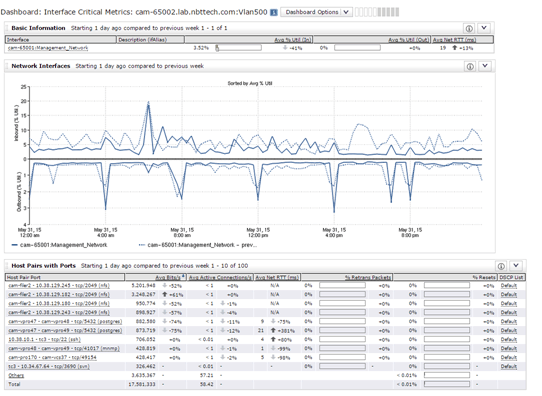Open cam-65001:Management_Network interface link
Viewport: 542px width, 396px height.
pos(48,48)
